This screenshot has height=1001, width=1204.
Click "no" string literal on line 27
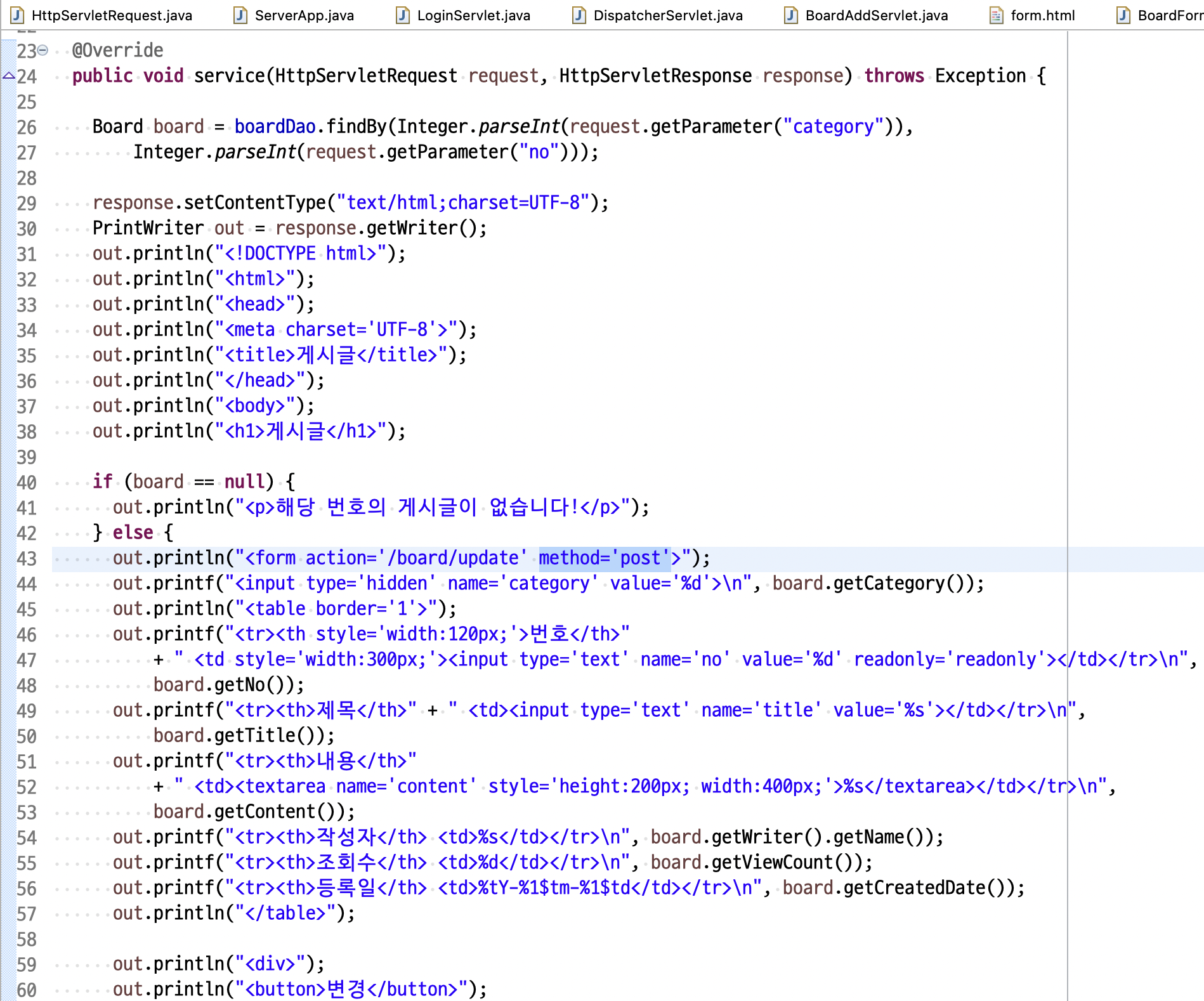coord(539,152)
